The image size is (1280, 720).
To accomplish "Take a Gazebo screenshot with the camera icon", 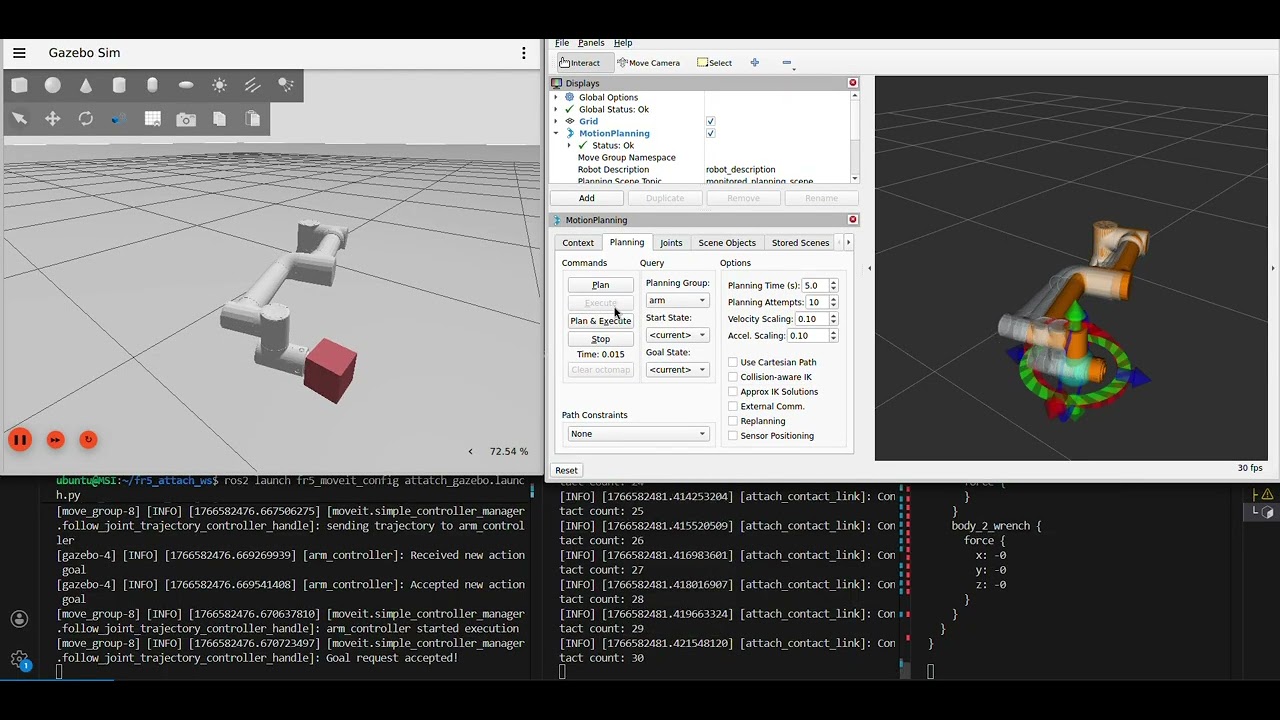I will (186, 119).
